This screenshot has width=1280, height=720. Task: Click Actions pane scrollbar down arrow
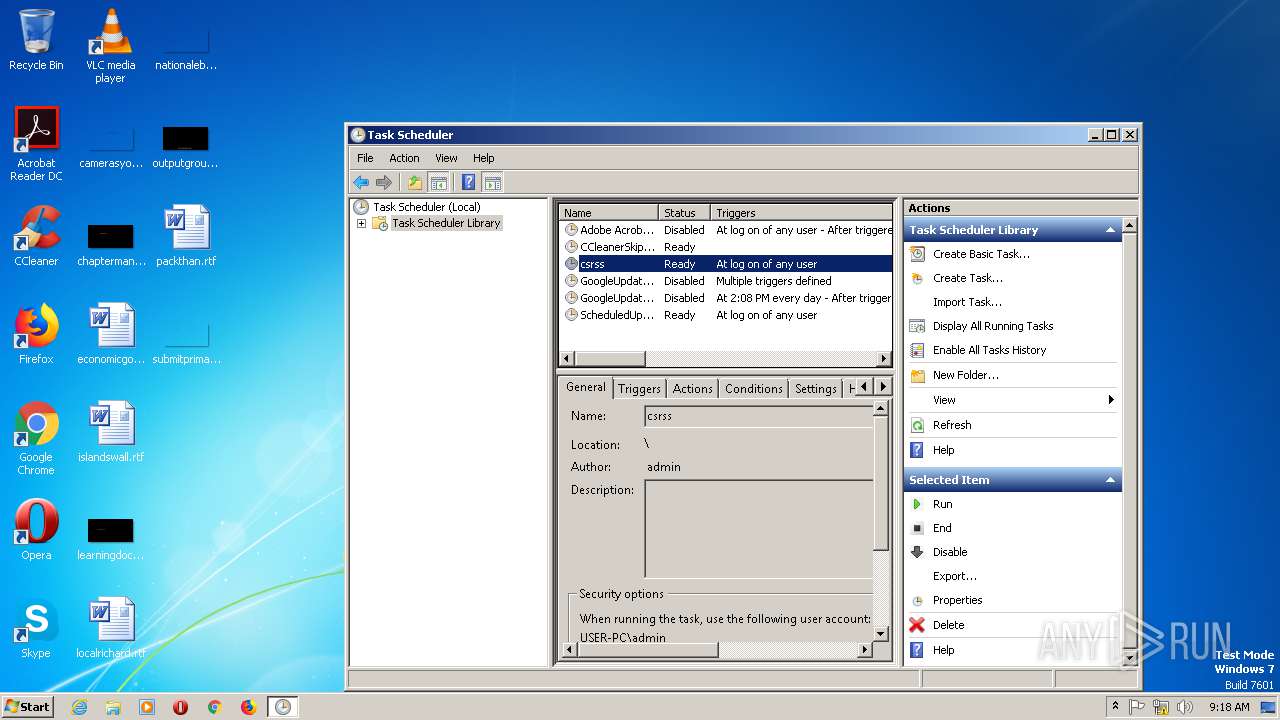pos(1130,658)
